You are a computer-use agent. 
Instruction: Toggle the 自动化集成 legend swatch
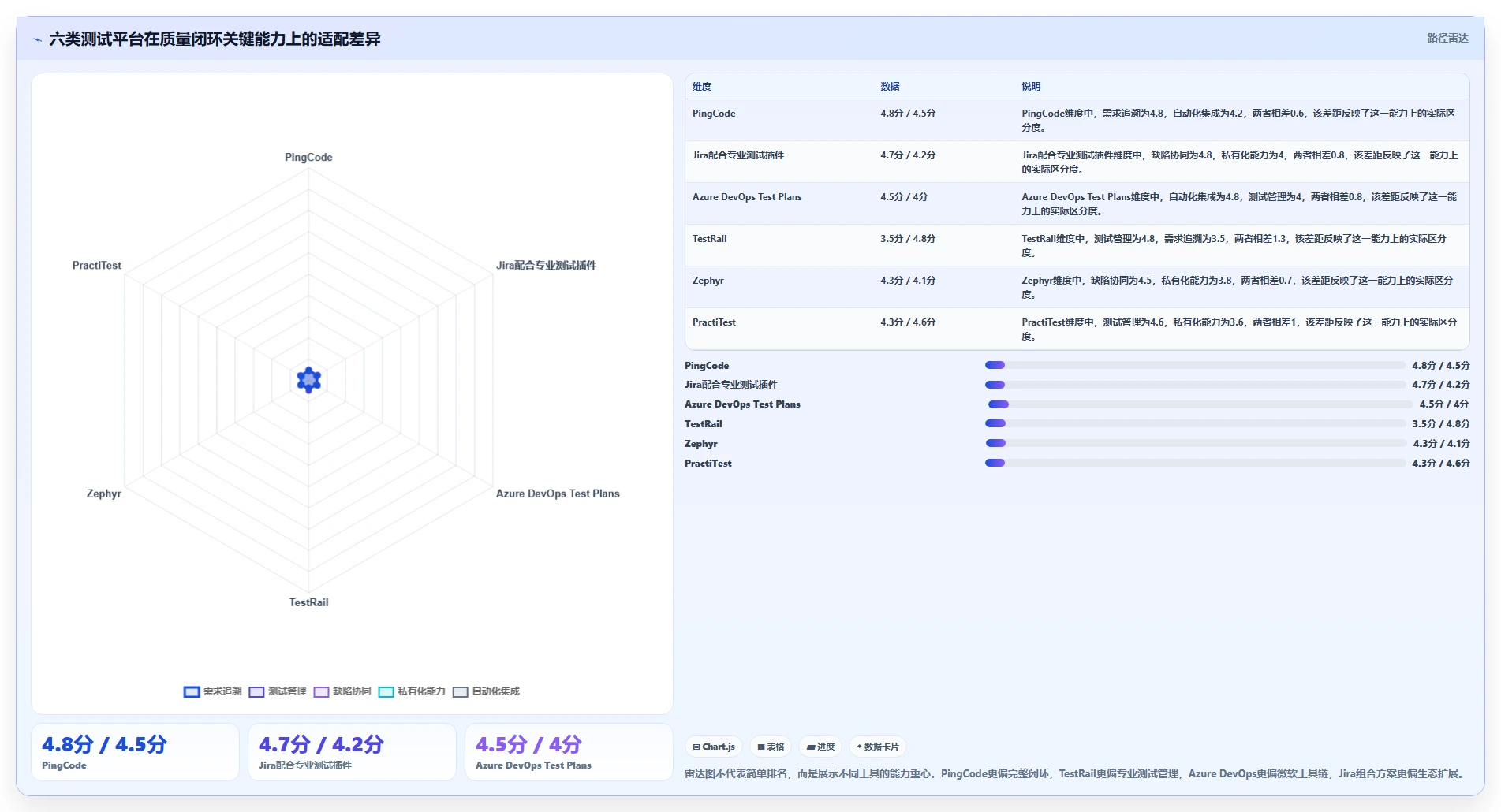pos(460,691)
